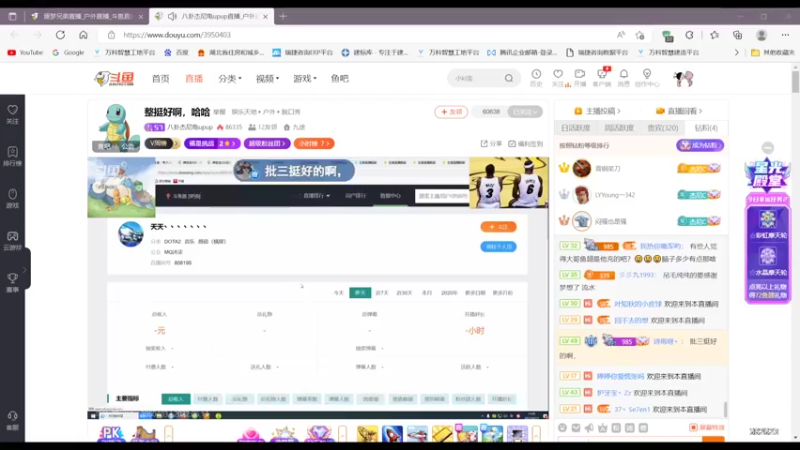Click the chat emoji smiley icon

(562, 428)
